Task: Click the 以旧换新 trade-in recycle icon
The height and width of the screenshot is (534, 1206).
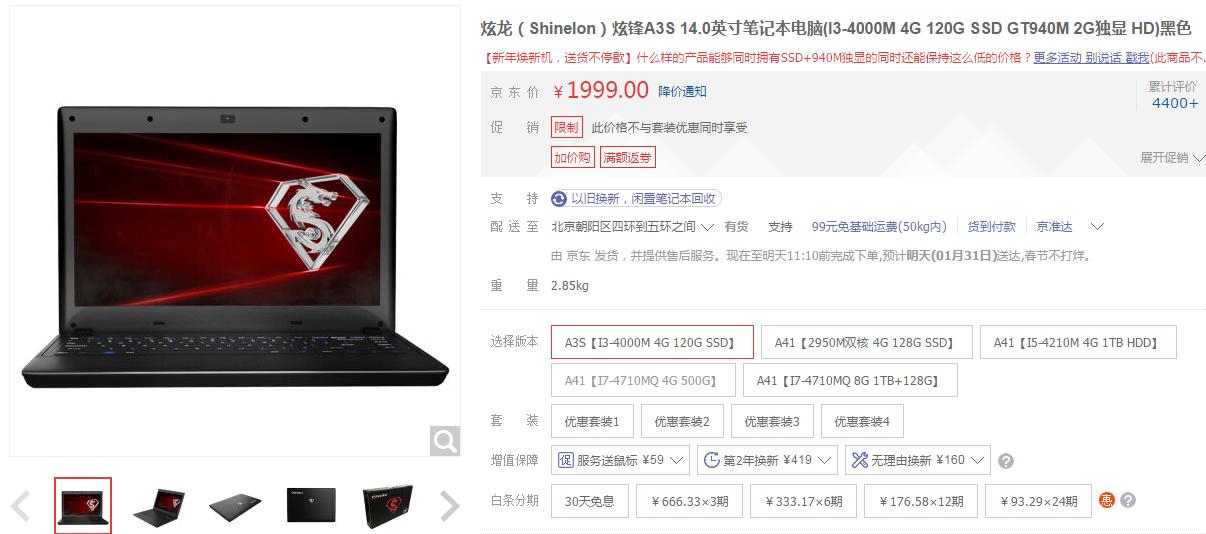Action: [x=559, y=199]
